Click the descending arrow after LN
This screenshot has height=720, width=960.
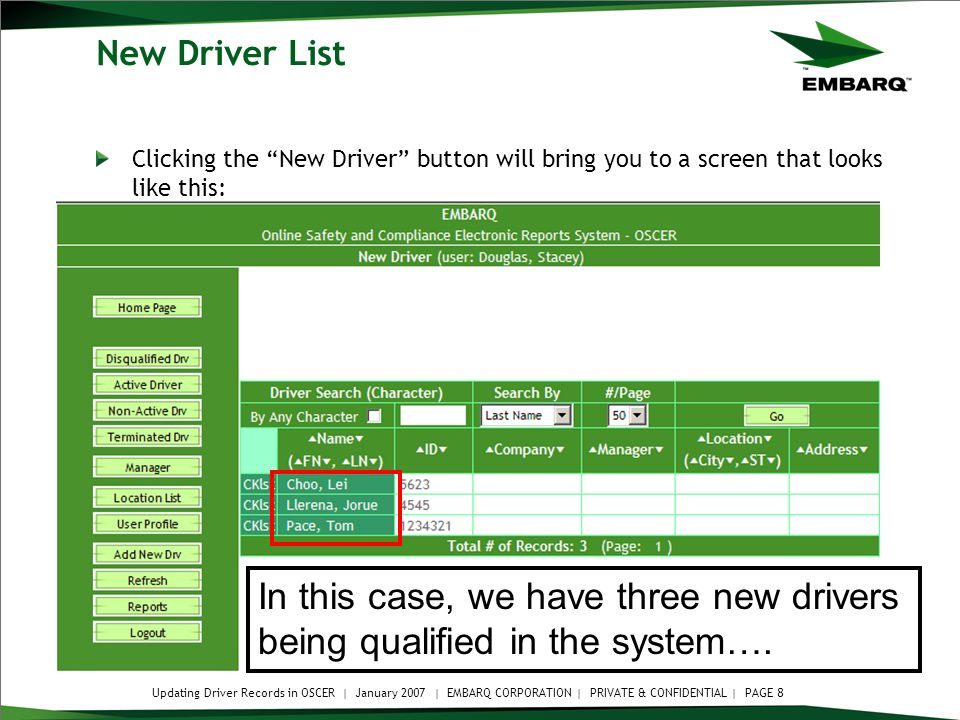pyautogui.click(x=372, y=462)
